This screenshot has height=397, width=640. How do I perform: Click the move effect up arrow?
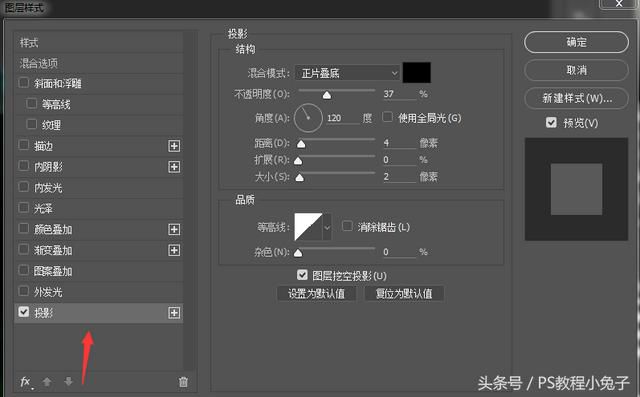click(x=47, y=382)
